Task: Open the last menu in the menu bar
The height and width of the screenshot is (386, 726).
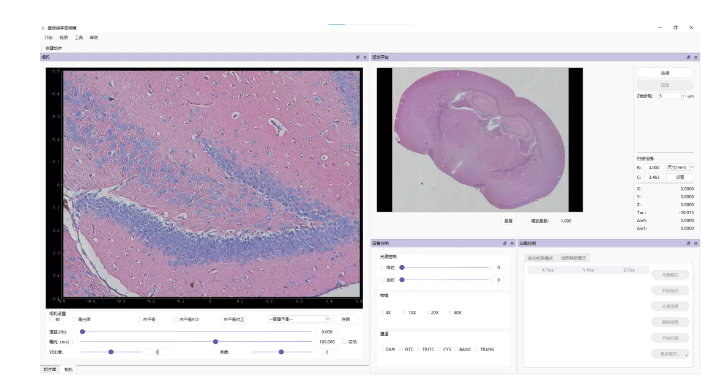Action: tap(94, 38)
